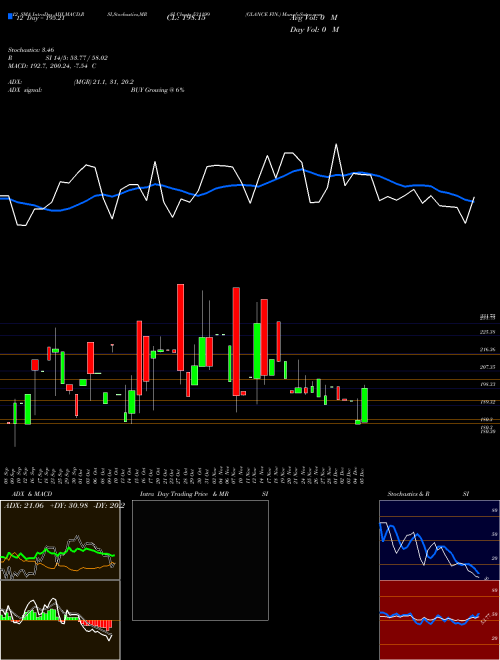The image size is (500, 660).
Task: Click the 225.38 price axis label
Action: click(x=488, y=332)
